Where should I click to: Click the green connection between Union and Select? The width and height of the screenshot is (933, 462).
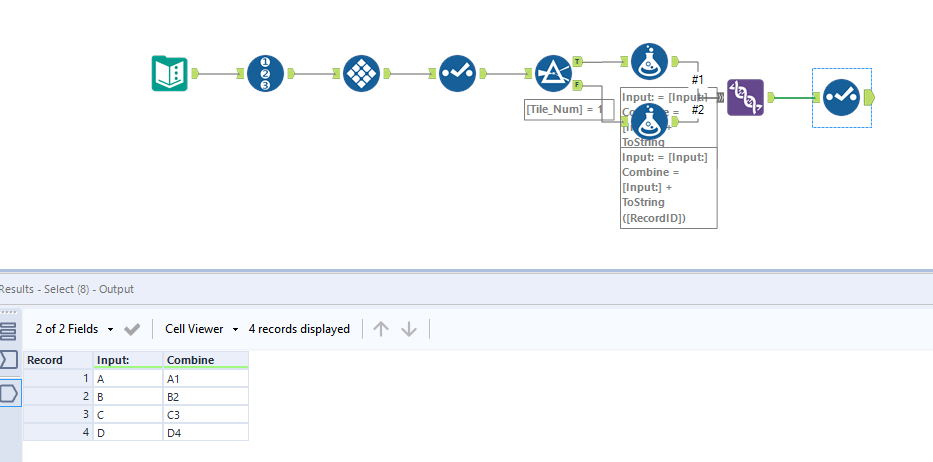tap(794, 98)
